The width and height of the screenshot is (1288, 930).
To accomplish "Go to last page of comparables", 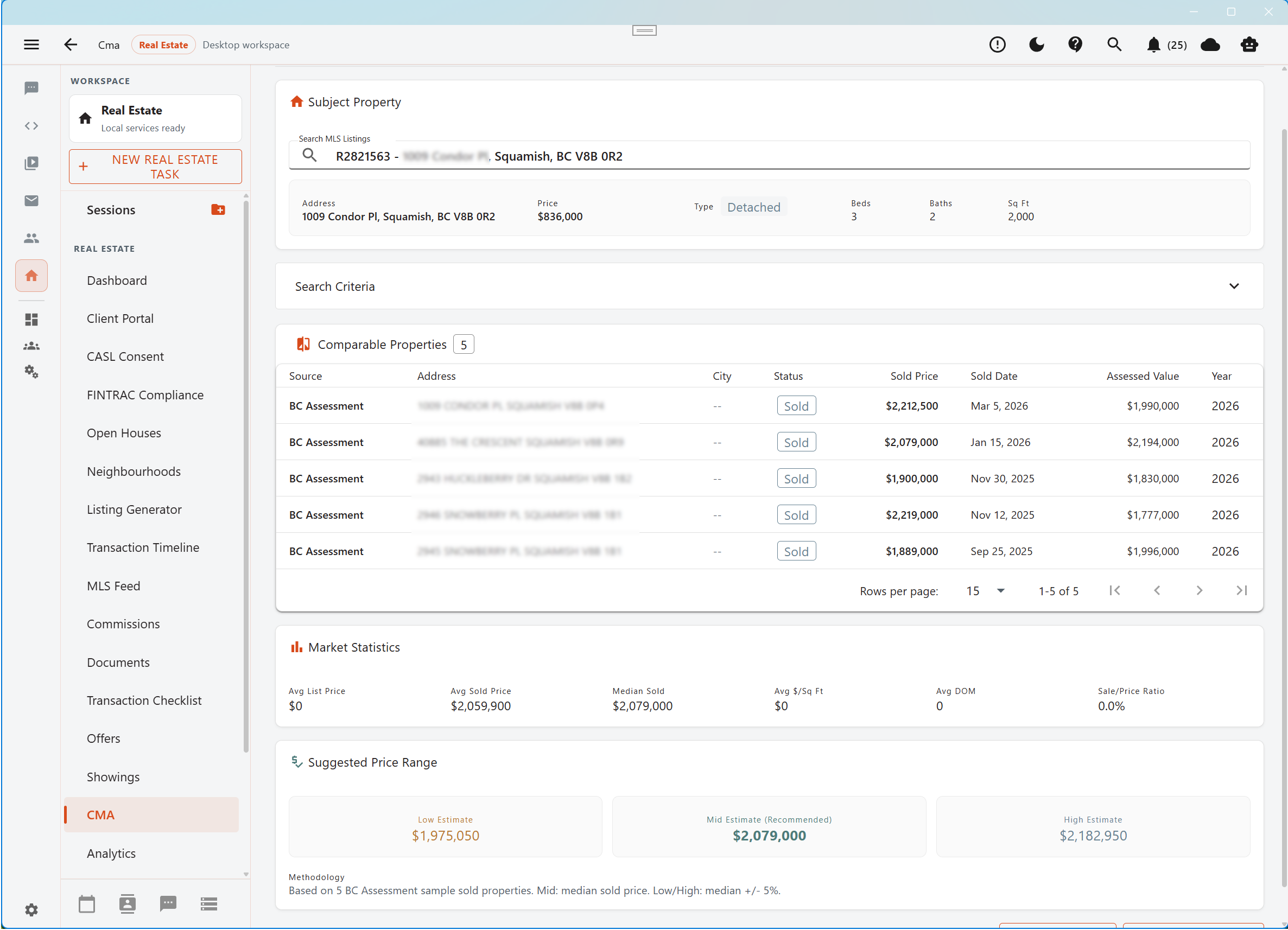I will click(1242, 591).
